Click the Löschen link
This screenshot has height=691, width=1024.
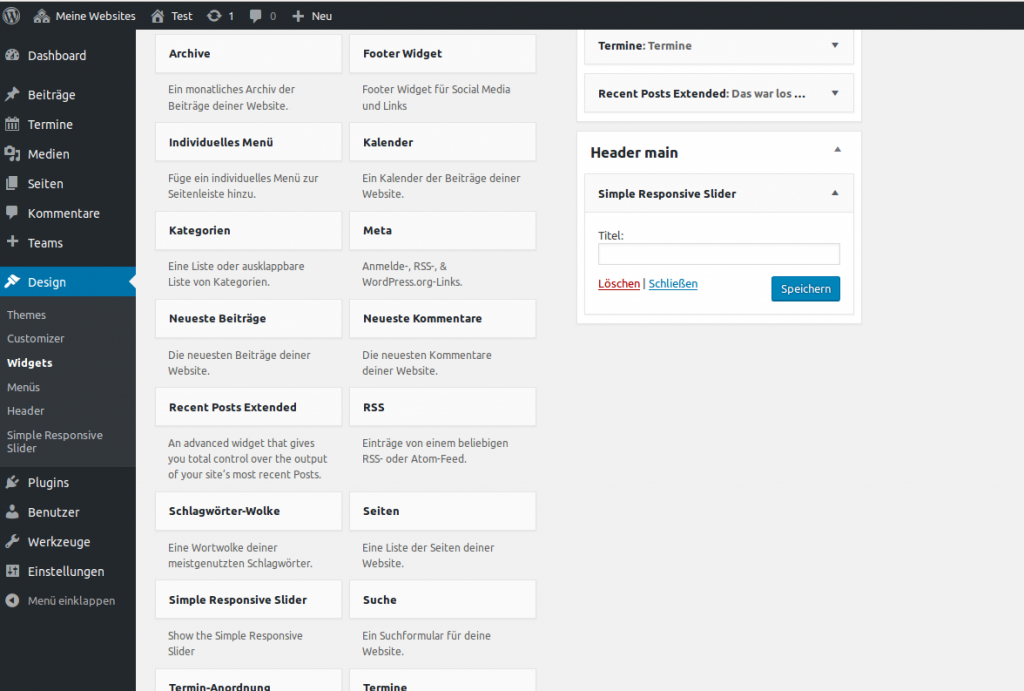click(618, 283)
